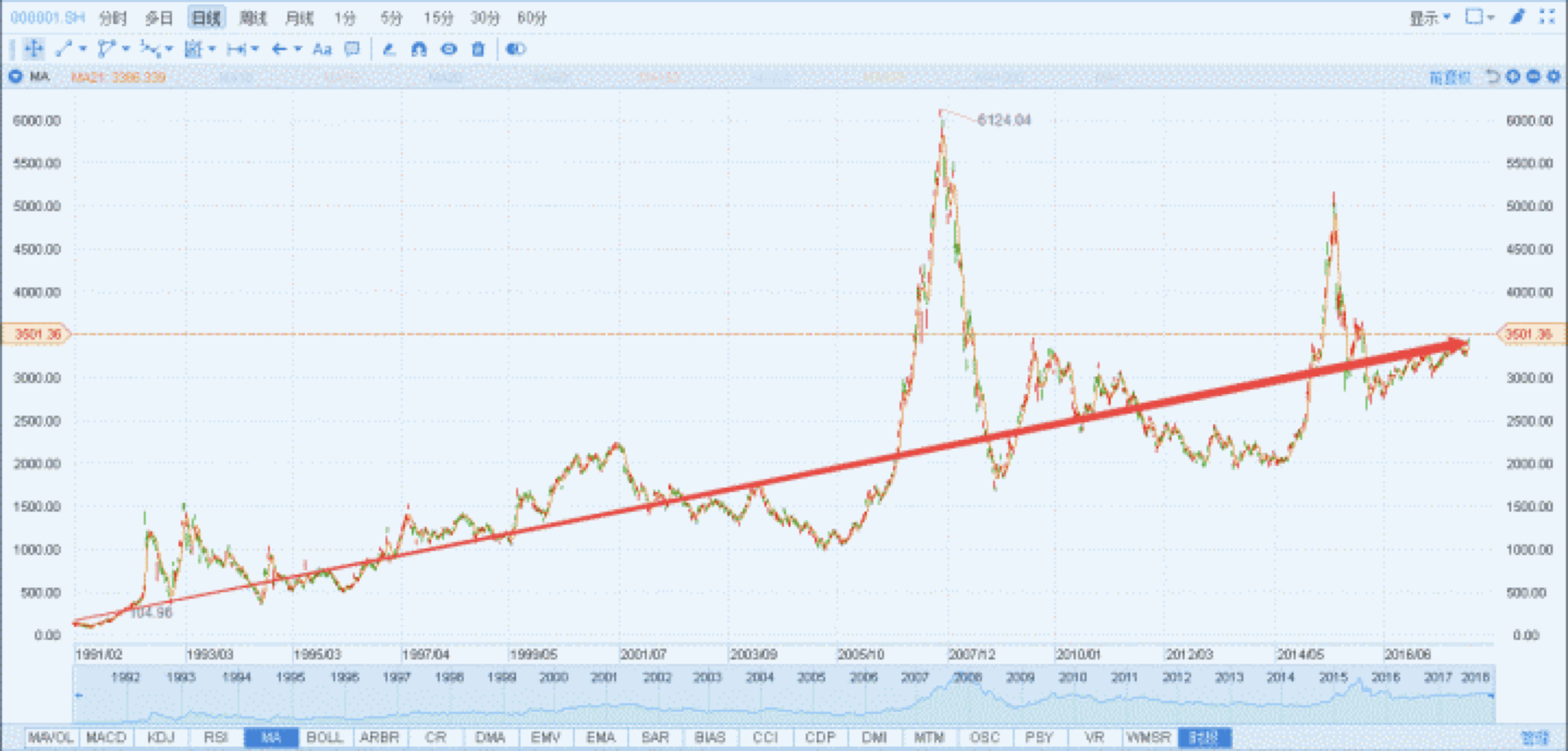Enable the SAR indicator
This screenshot has width=1568, height=751.
tap(655, 737)
